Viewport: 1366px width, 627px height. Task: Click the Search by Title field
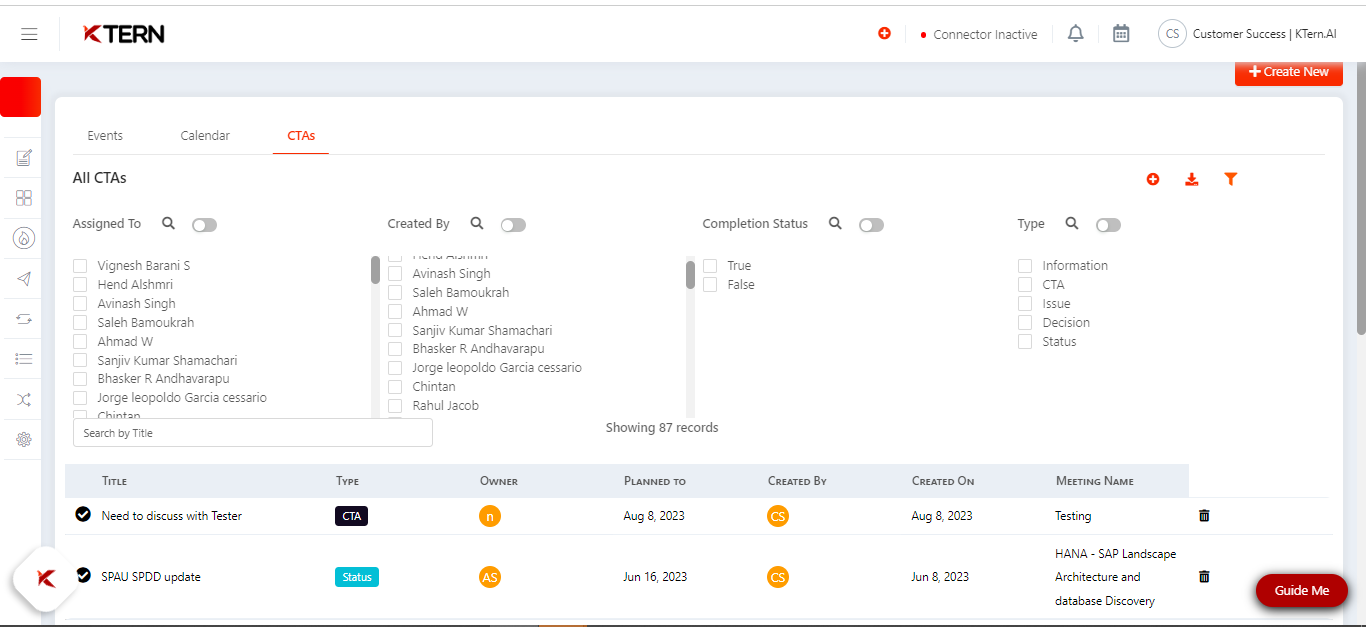point(253,433)
